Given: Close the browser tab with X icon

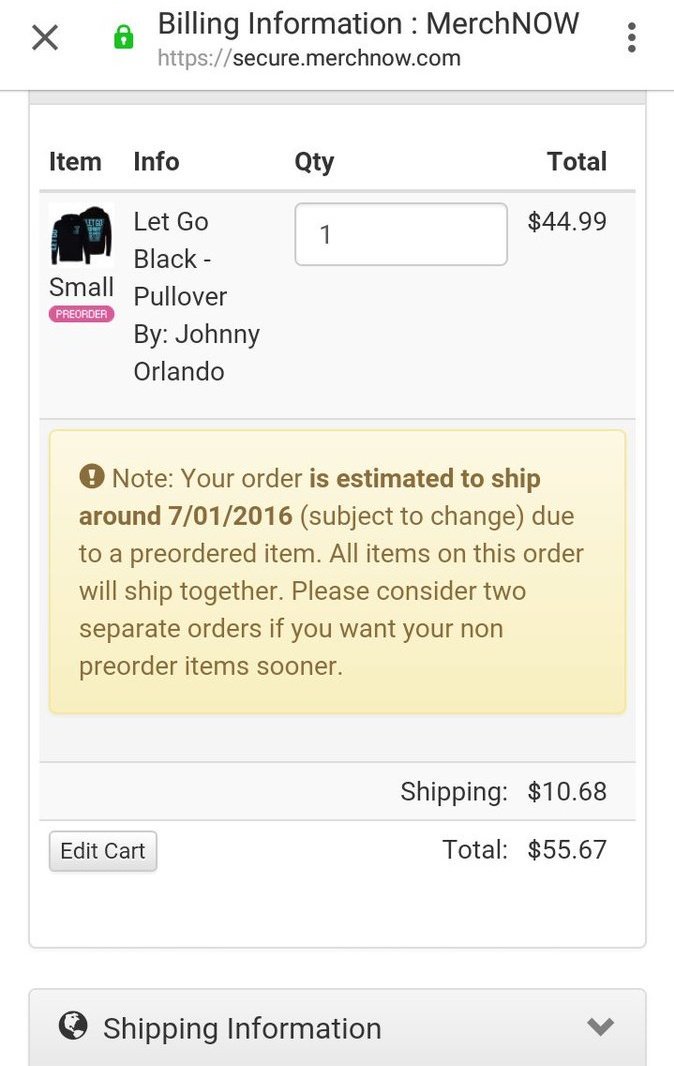Looking at the screenshot, I should tap(45, 37).
